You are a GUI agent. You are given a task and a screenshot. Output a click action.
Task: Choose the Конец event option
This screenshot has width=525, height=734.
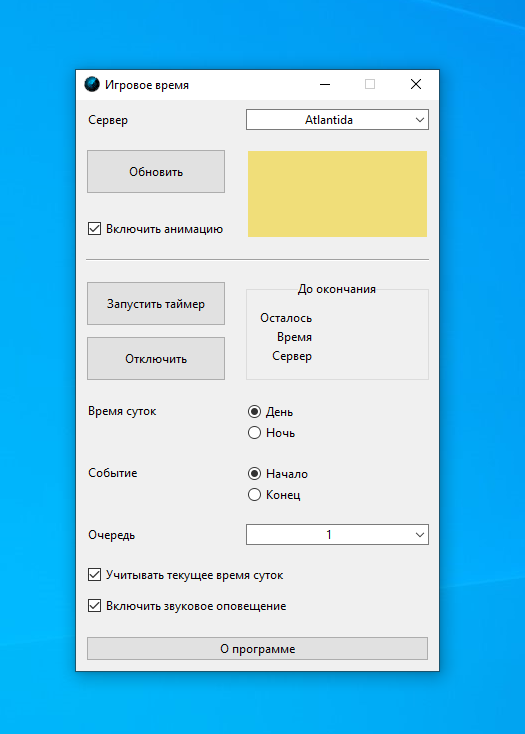click(x=255, y=495)
